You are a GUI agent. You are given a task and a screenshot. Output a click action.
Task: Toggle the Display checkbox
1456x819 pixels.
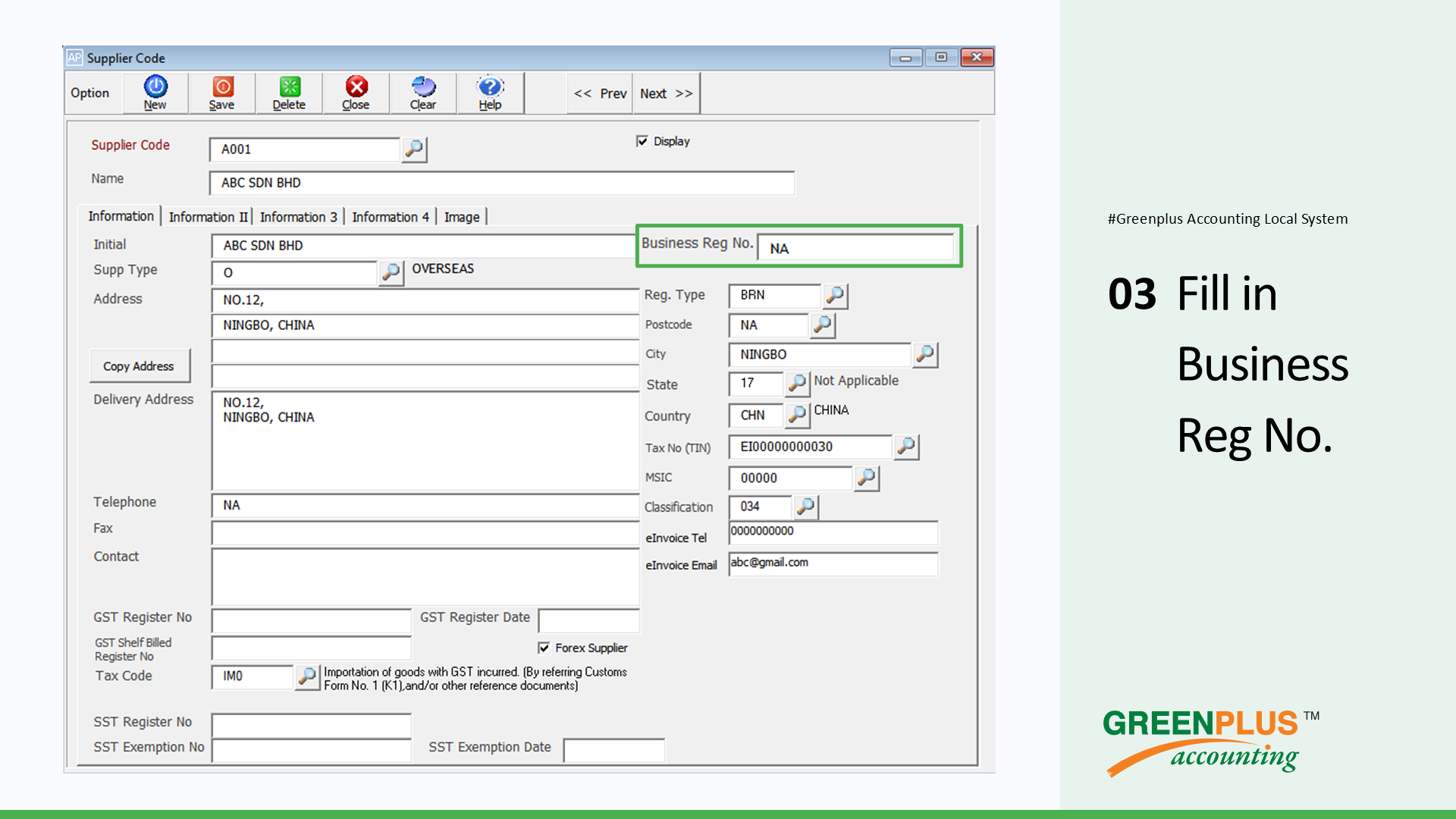(x=642, y=141)
